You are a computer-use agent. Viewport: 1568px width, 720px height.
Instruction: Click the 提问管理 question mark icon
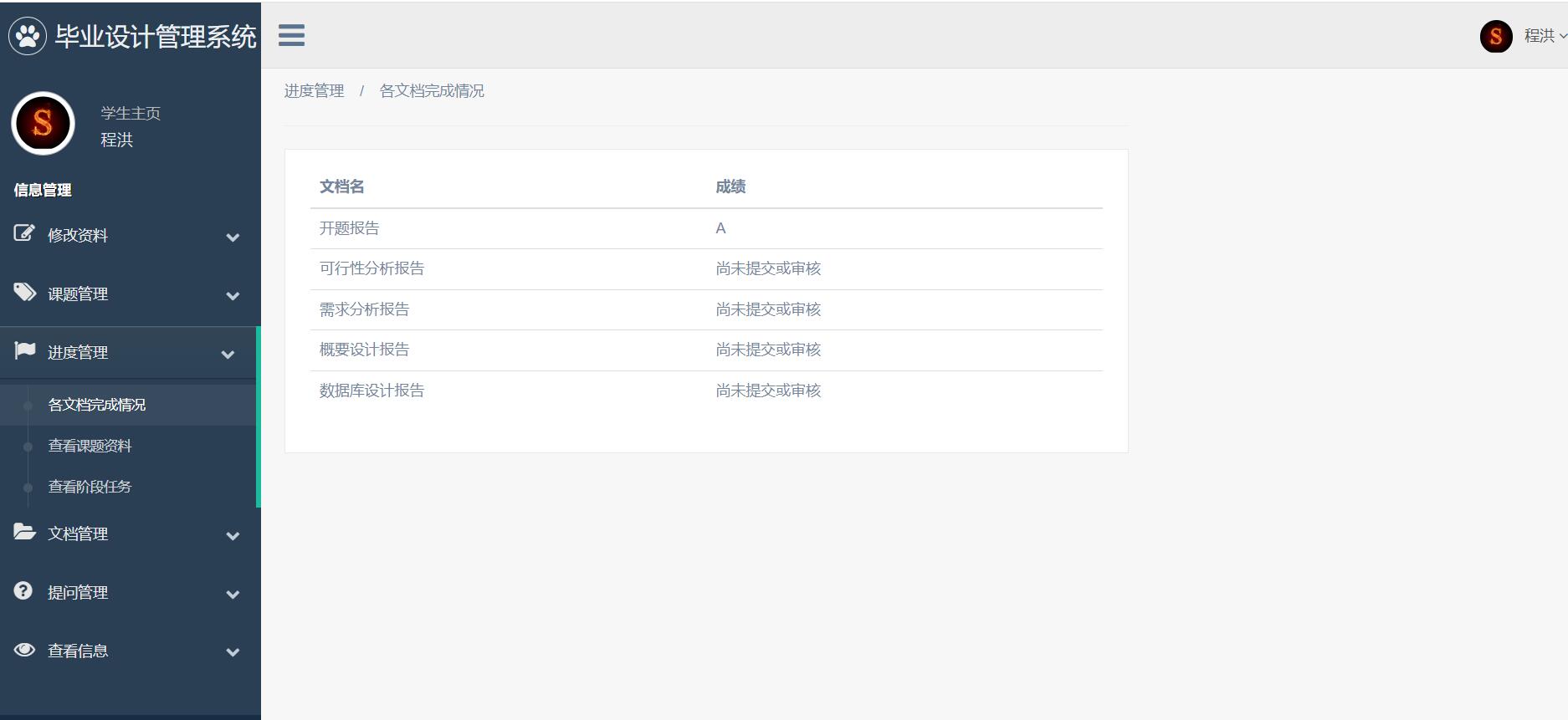coord(23,590)
